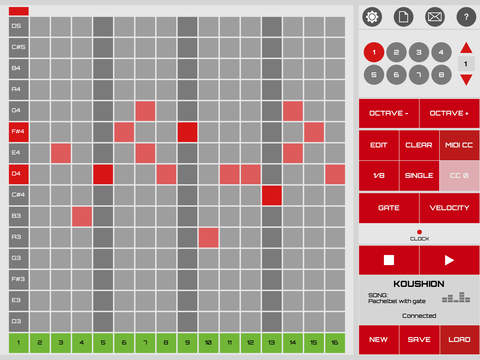Click the A3 note label

coord(18,237)
